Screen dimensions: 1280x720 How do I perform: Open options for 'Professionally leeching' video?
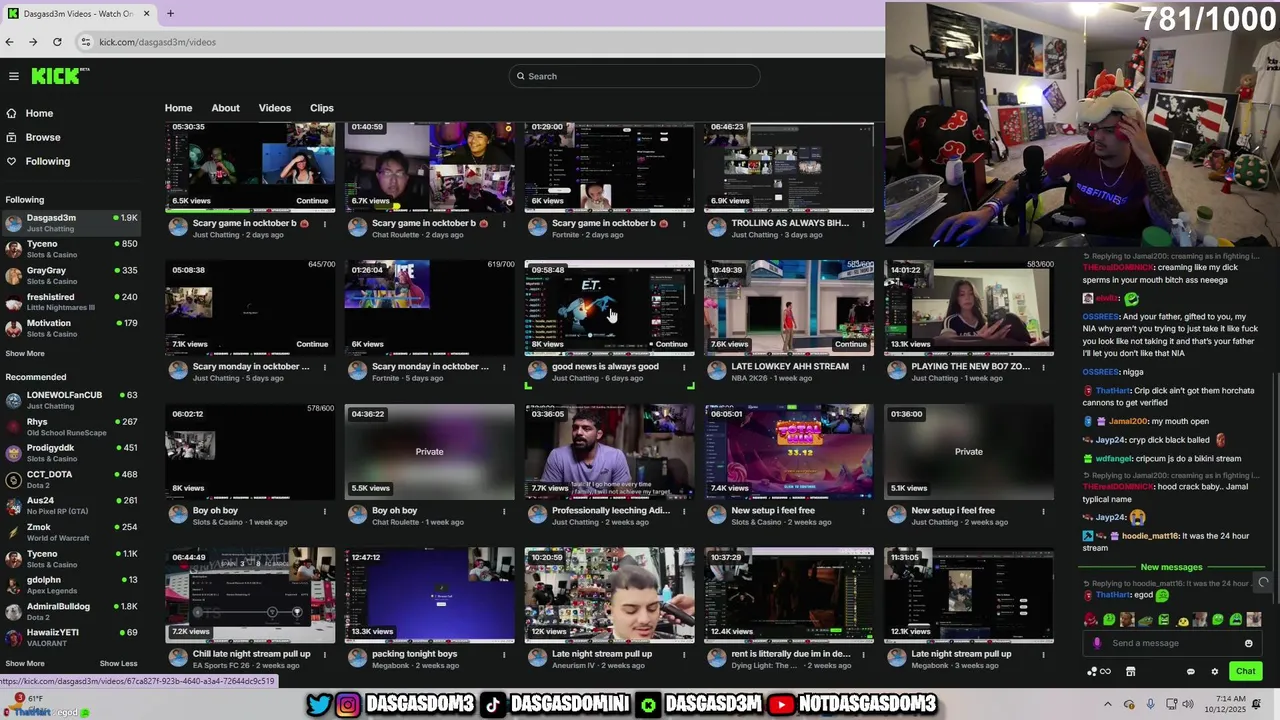[684, 511]
